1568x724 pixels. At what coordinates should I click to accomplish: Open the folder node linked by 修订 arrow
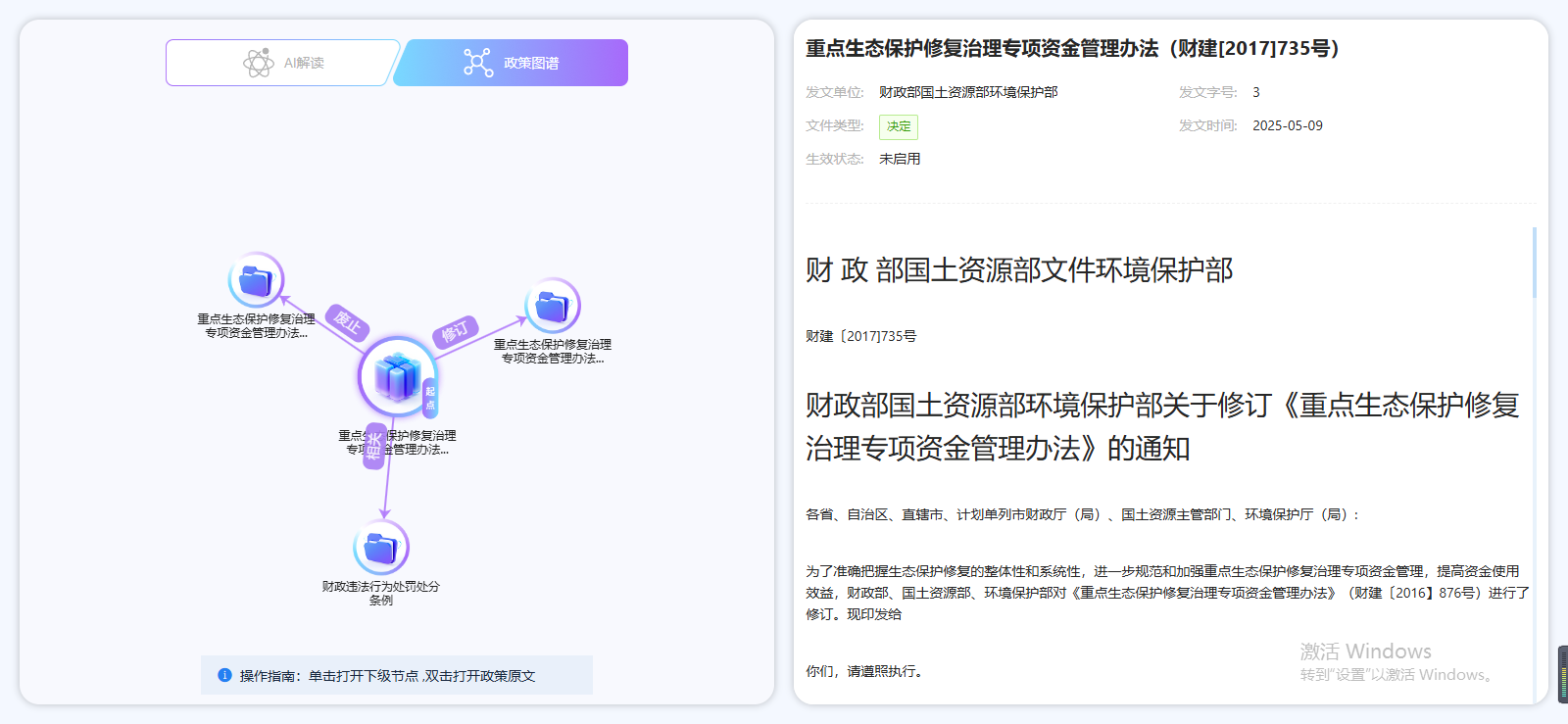pyautogui.click(x=553, y=307)
